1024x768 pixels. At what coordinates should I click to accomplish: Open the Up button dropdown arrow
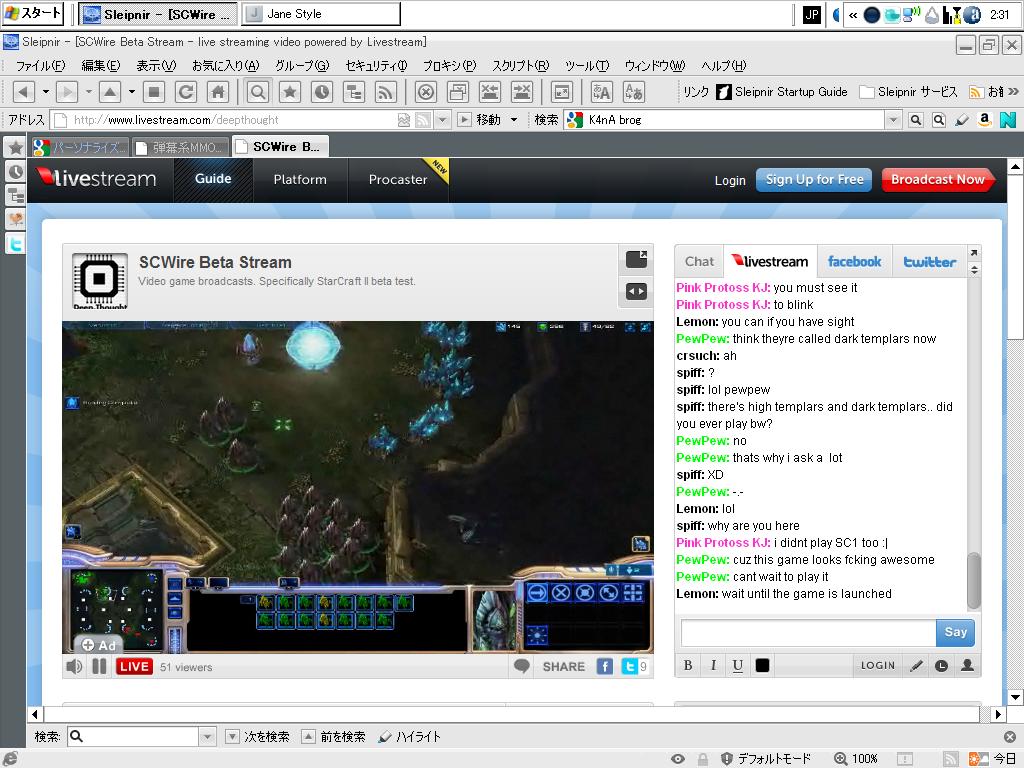coord(132,92)
